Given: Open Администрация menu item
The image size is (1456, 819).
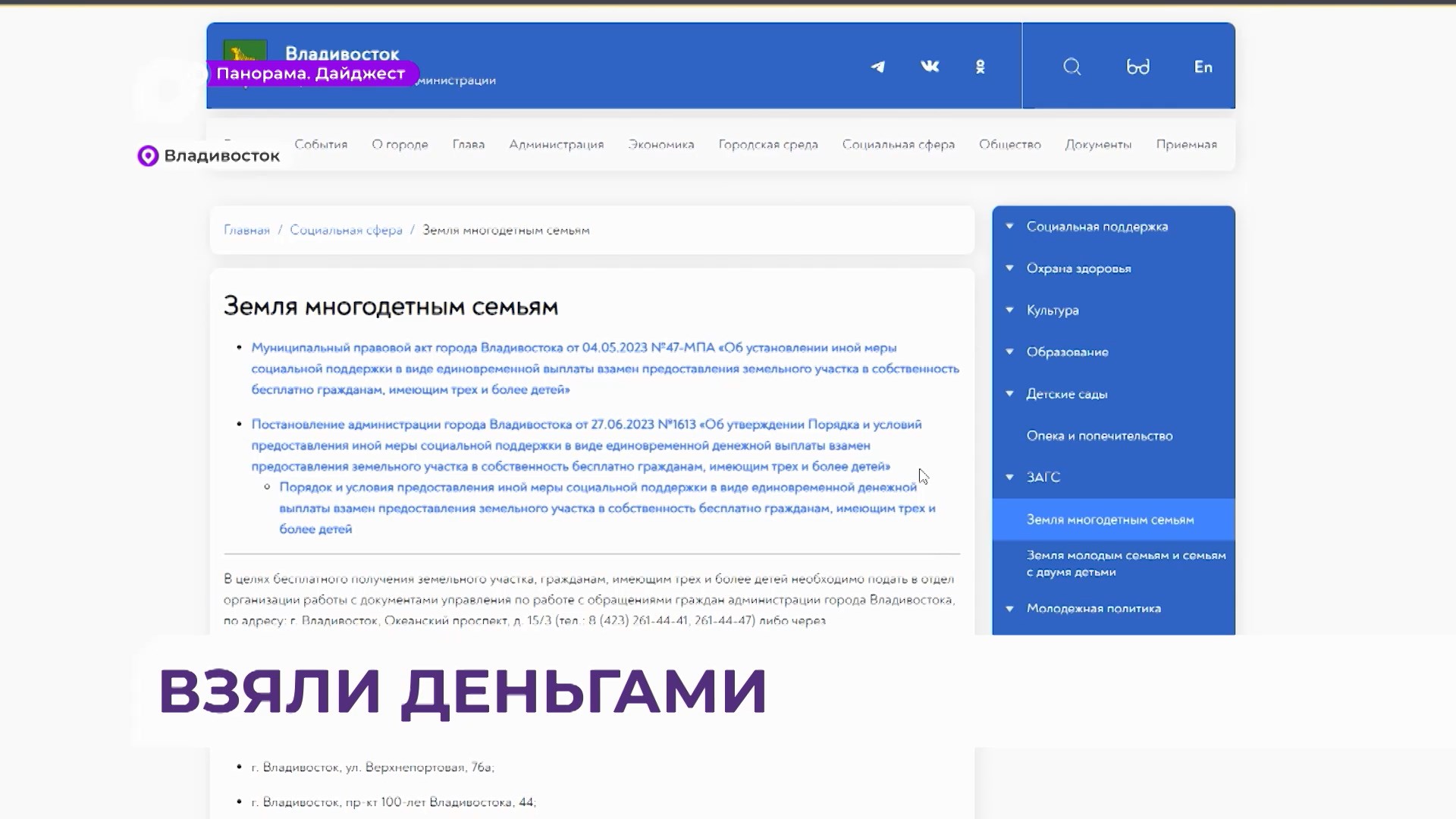Looking at the screenshot, I should pos(556,144).
